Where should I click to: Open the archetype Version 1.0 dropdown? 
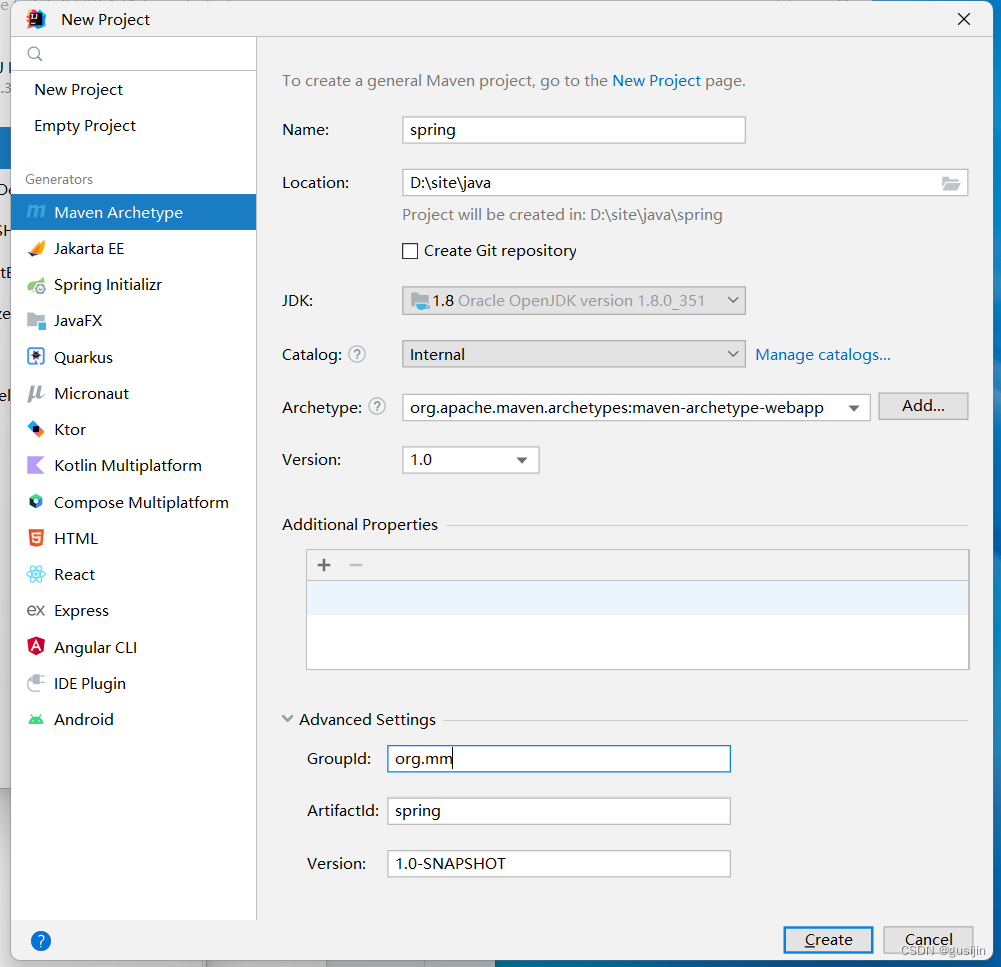coord(470,460)
